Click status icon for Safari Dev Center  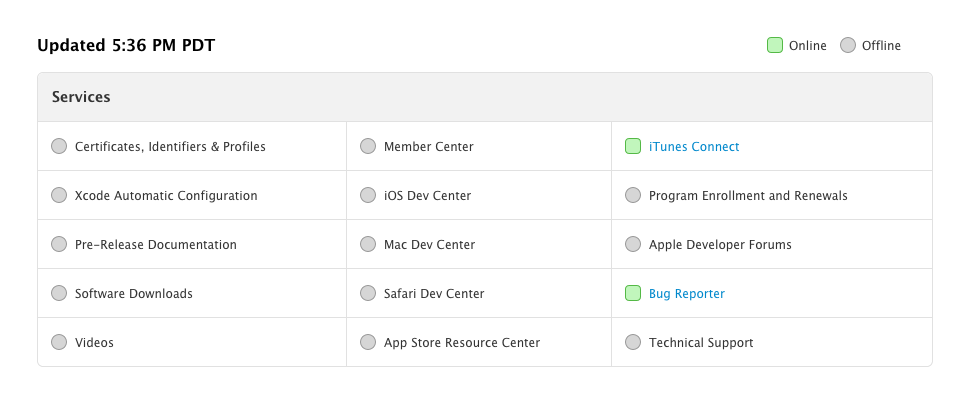[x=368, y=294]
